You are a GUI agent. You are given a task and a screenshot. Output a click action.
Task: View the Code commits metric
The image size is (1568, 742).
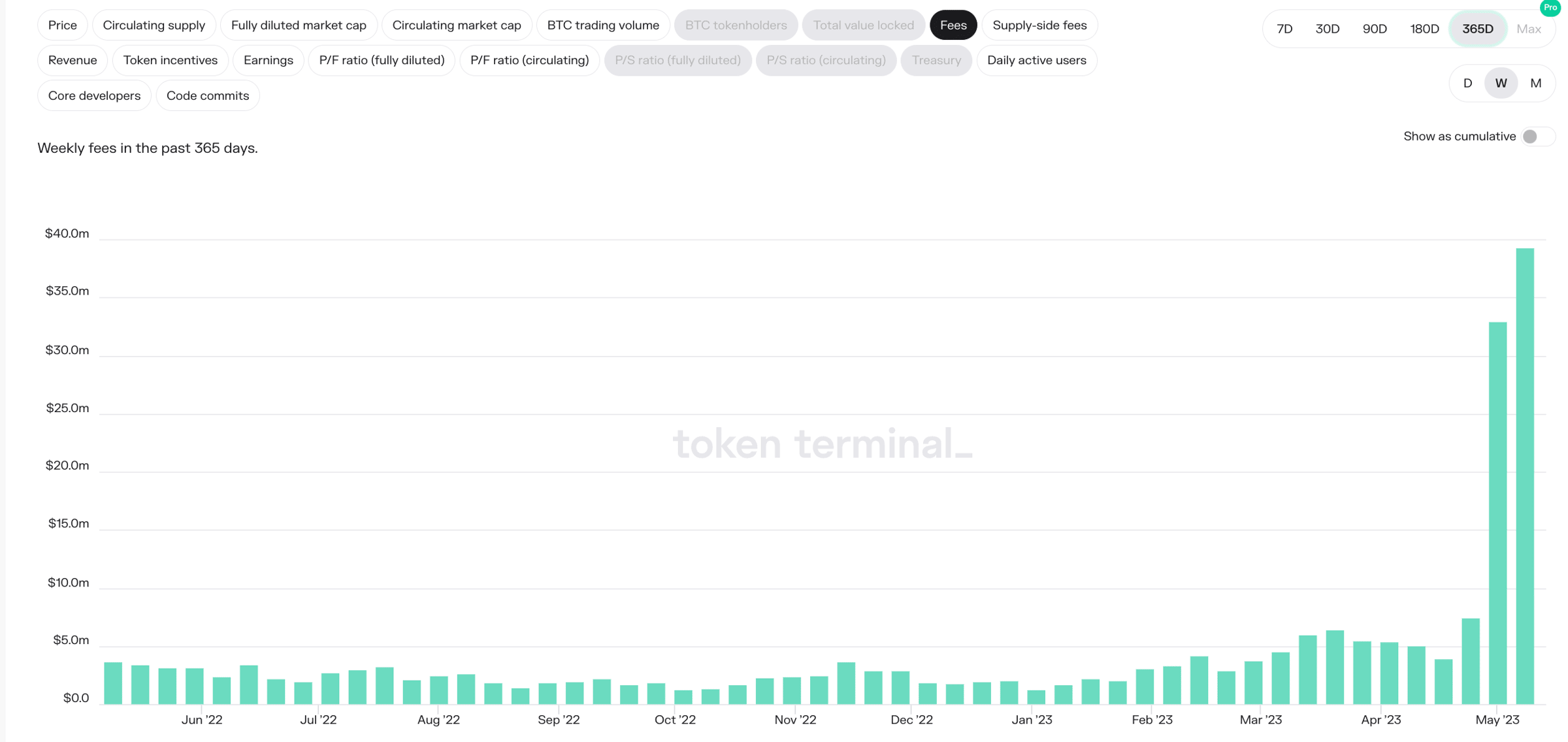pyautogui.click(x=208, y=95)
